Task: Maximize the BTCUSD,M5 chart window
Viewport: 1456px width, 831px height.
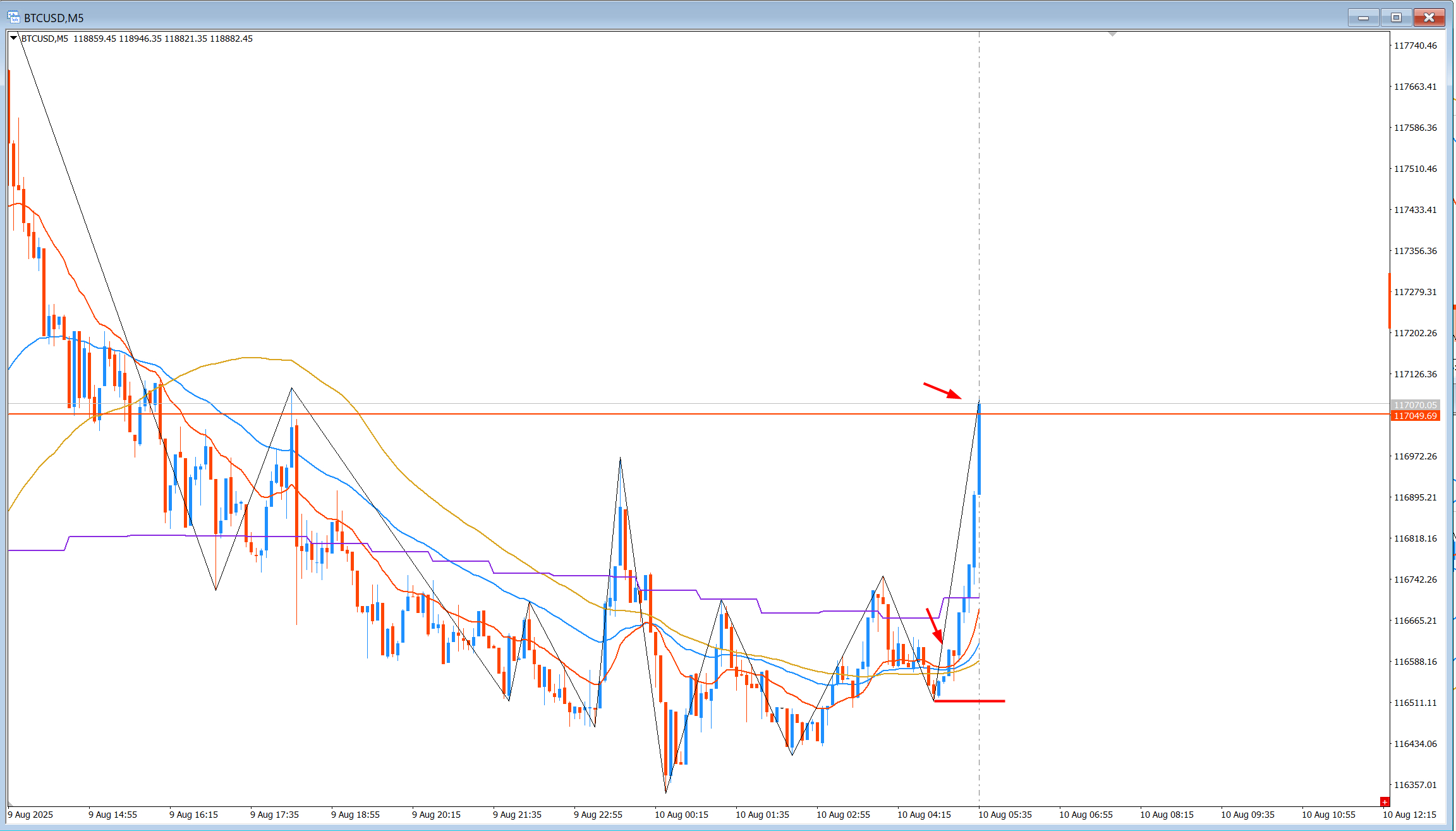Action: 1396,18
